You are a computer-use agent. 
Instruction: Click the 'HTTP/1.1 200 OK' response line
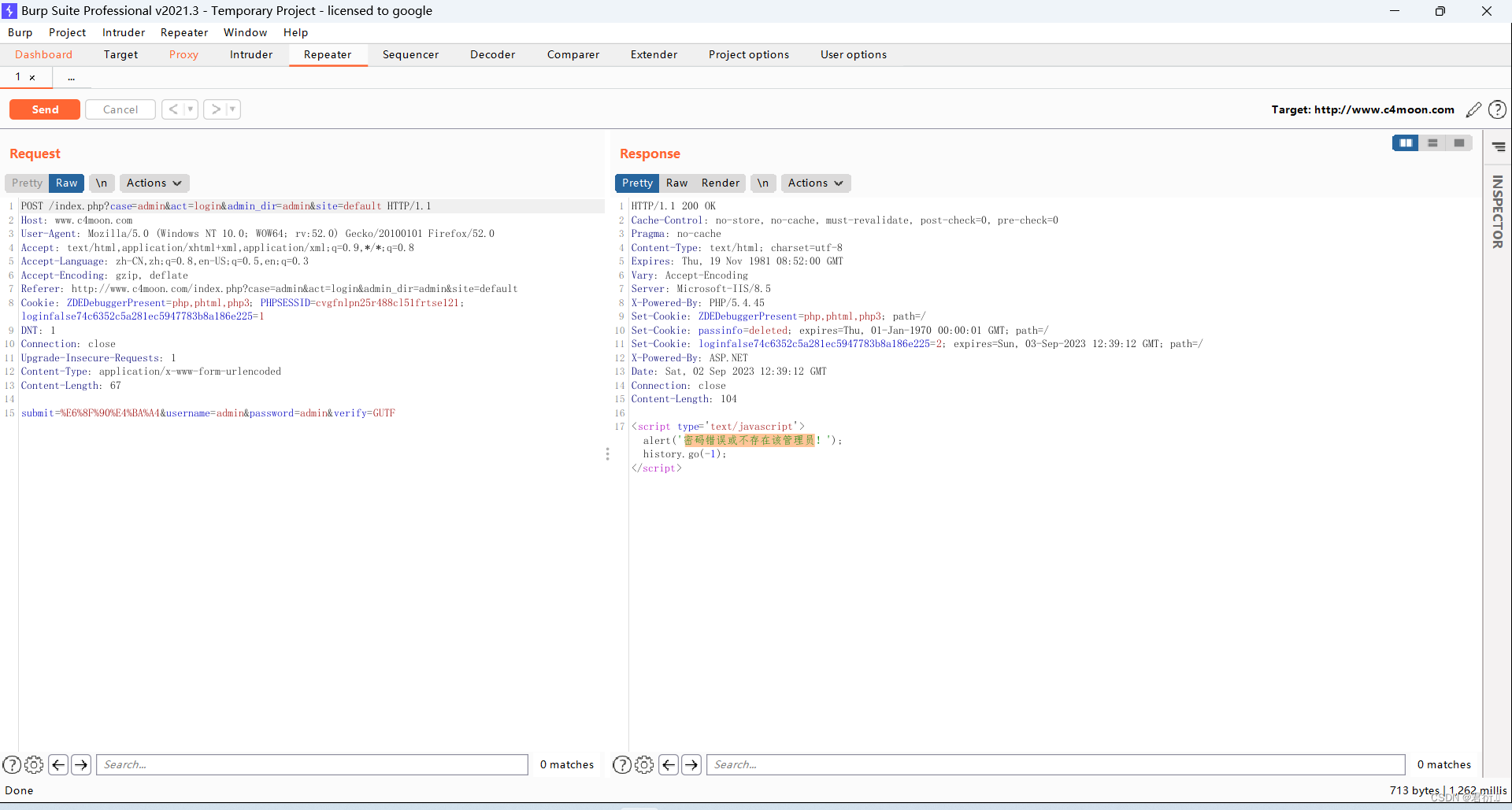click(673, 206)
